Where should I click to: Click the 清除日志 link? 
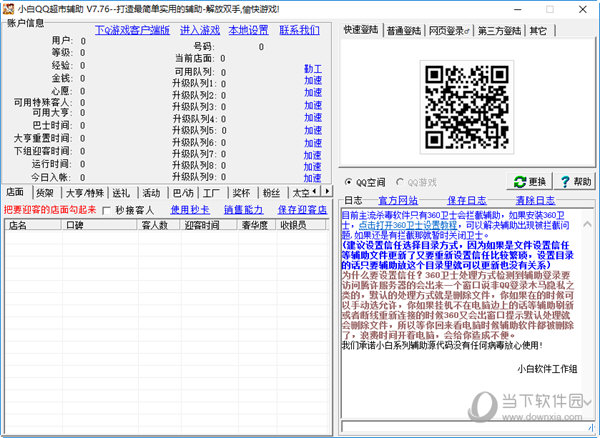(x=535, y=200)
